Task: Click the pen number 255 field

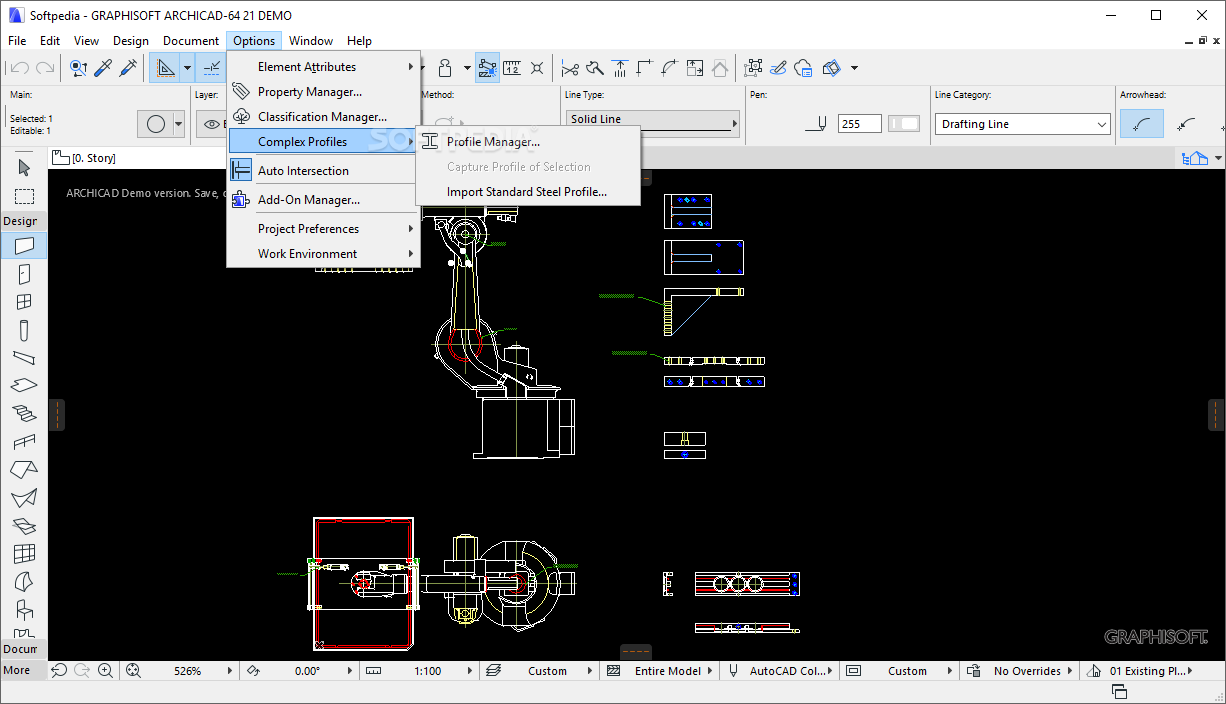Action: point(859,124)
